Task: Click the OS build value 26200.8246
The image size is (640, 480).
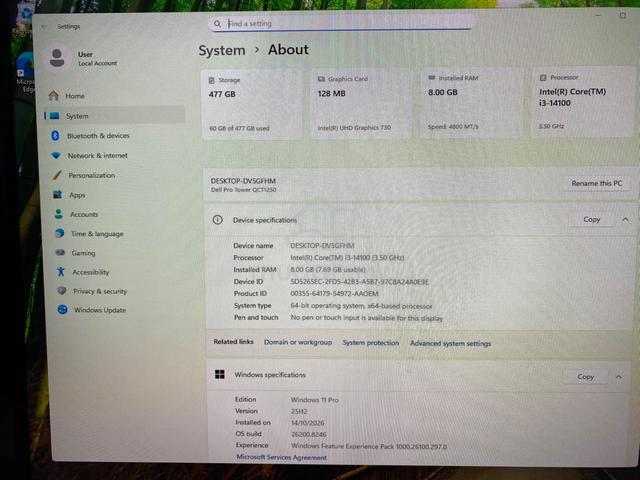Action: (309, 434)
